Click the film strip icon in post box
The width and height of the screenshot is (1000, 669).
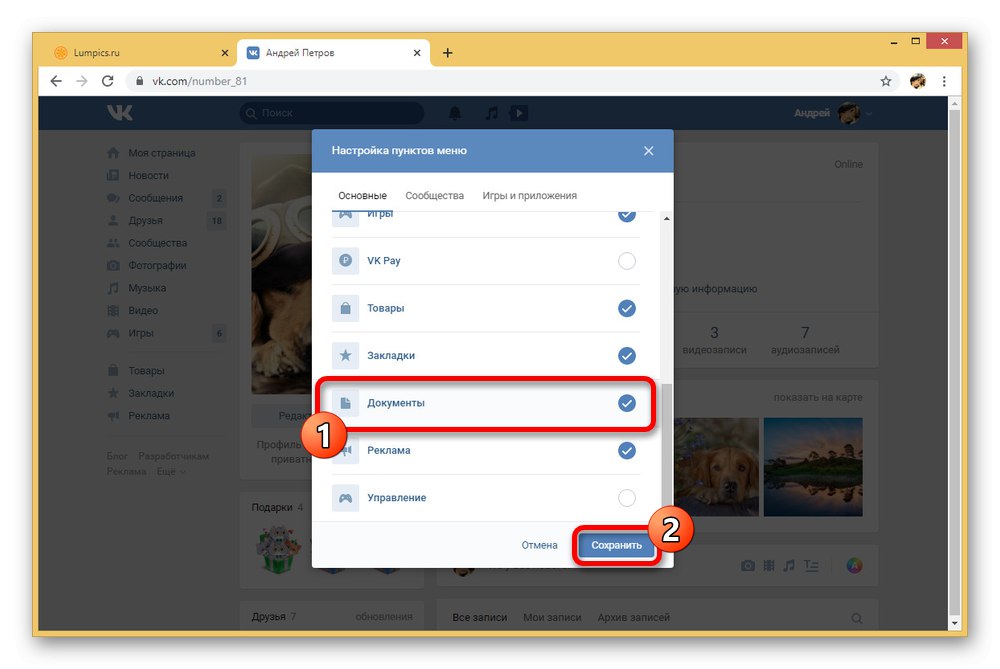769,566
